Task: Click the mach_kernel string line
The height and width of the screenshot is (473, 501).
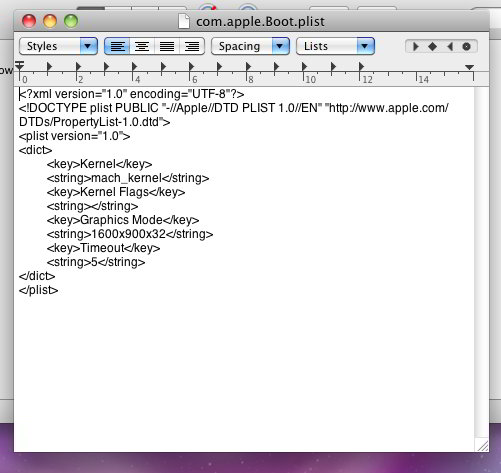Action: point(128,178)
